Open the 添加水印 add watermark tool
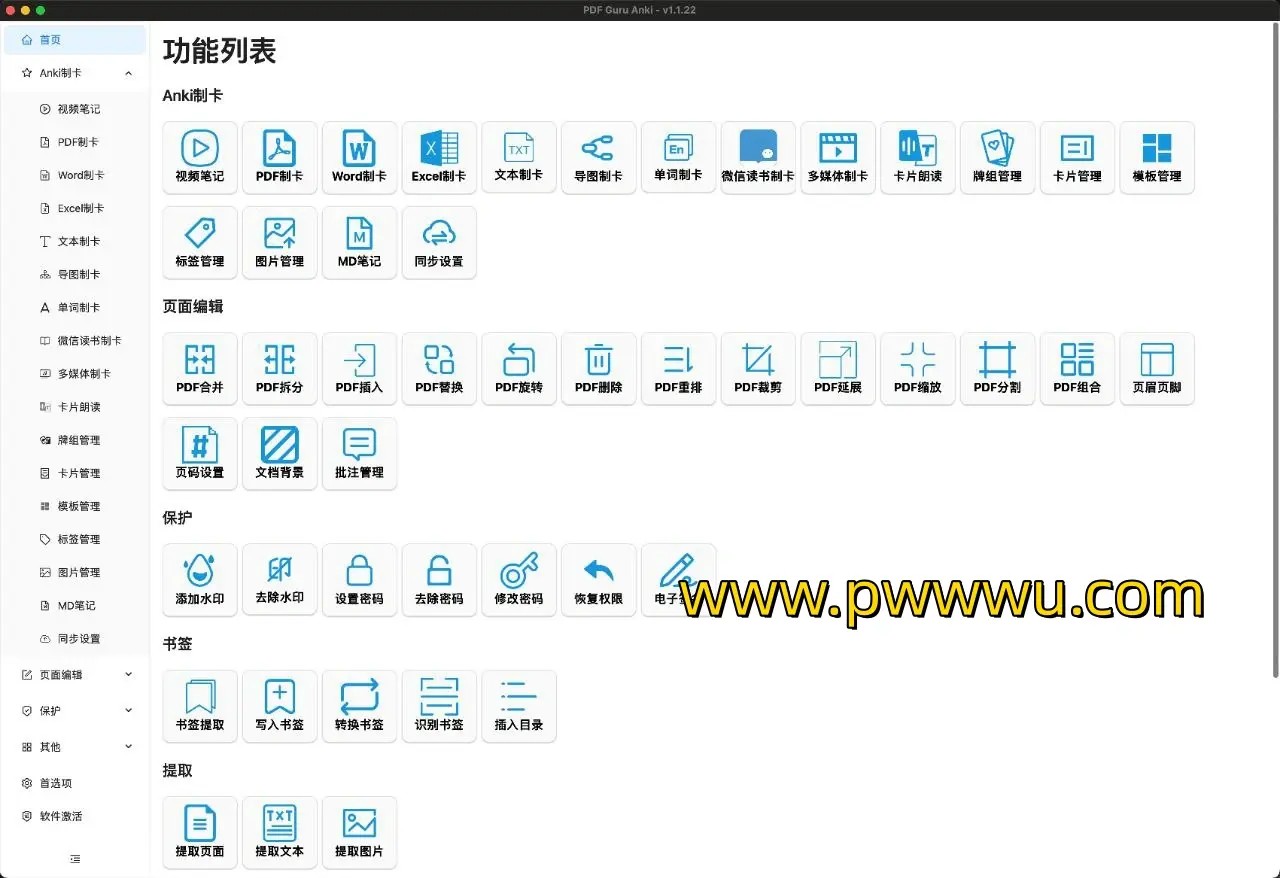Image resolution: width=1280 pixels, height=878 pixels. [199, 579]
